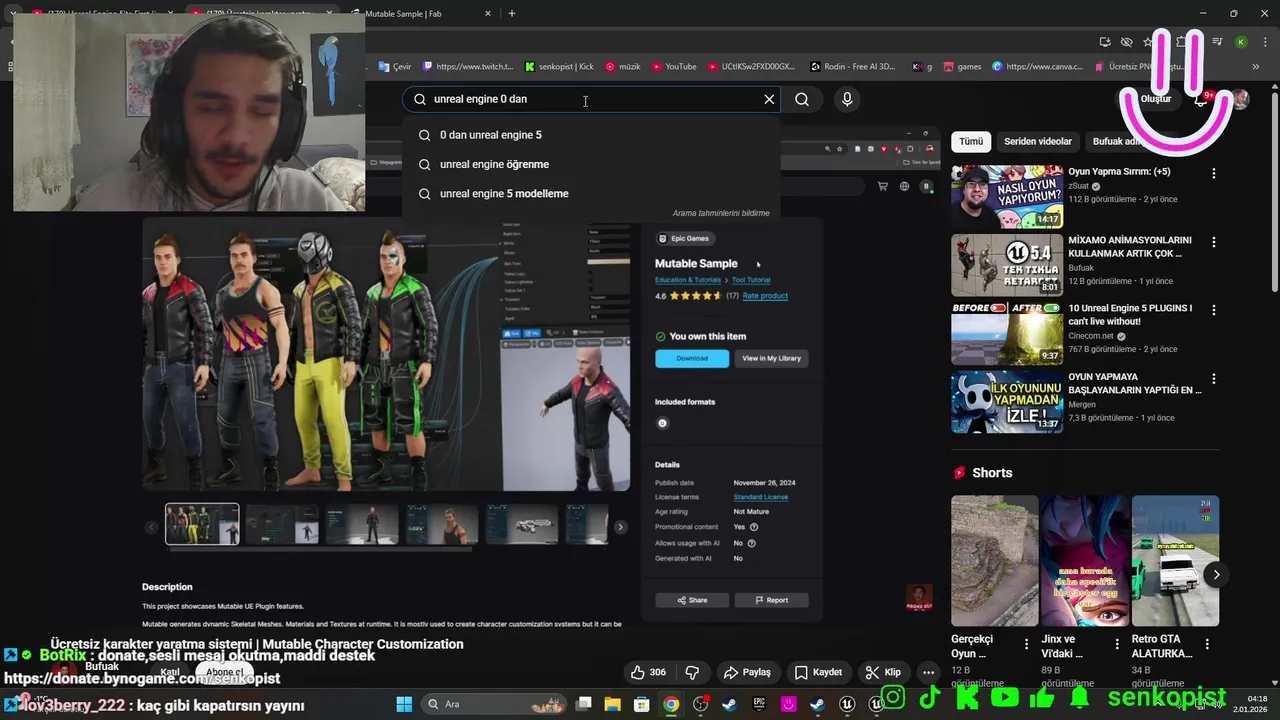Like the video with 306 likes
Viewport: 1280px width, 720px height.
[x=647, y=672]
